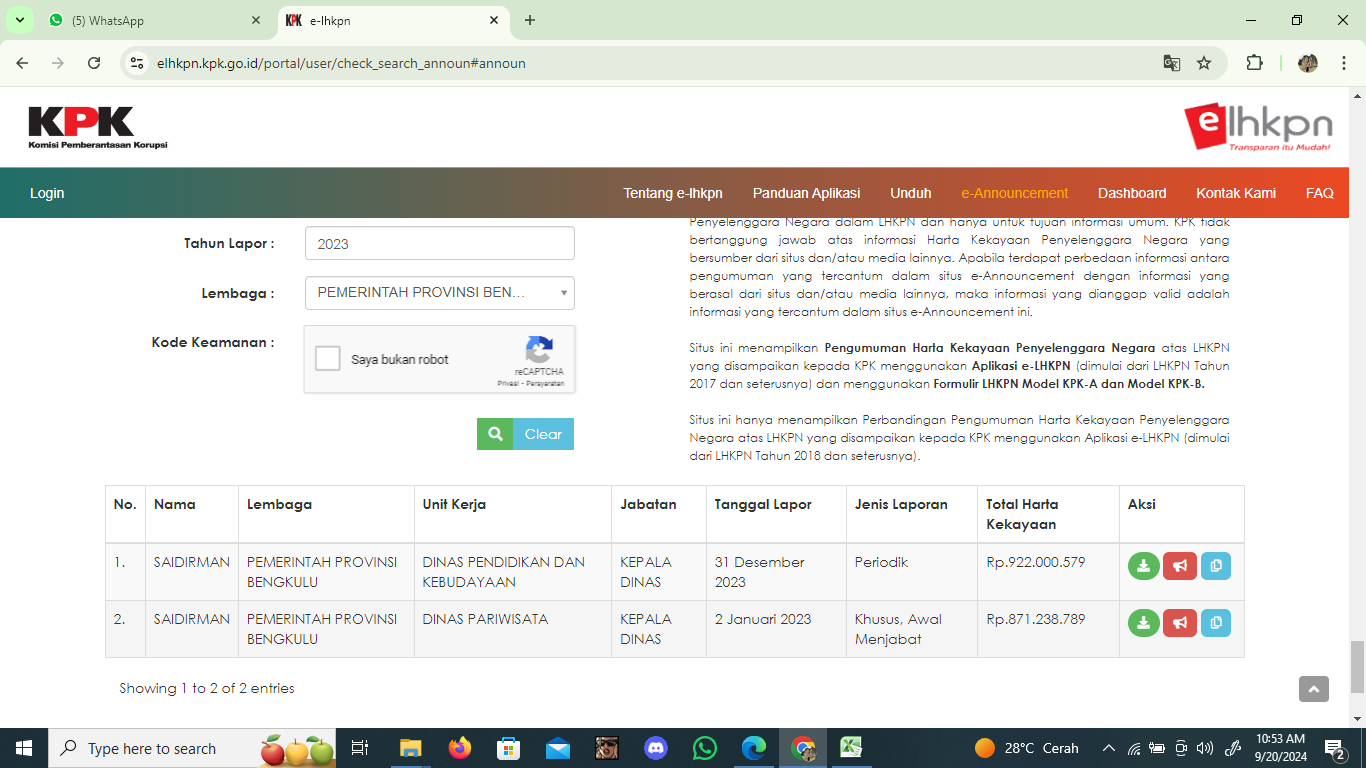Download the Dinas Pendidikan dan Kebudayaan report

[1143, 566]
